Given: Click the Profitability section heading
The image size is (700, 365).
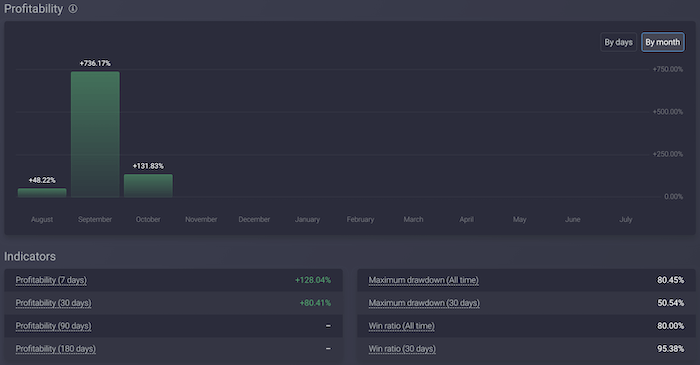Looking at the screenshot, I should click(x=33, y=9).
